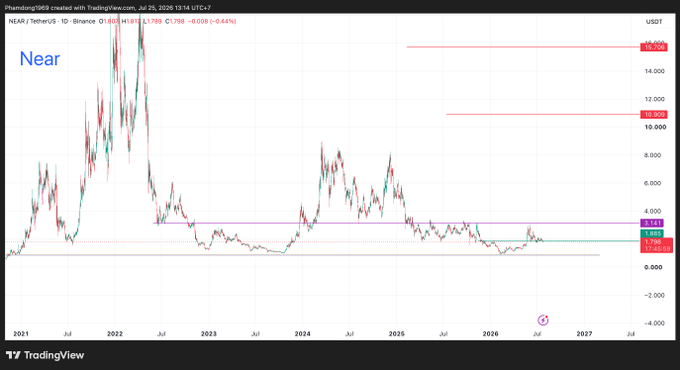This screenshot has width=680, height=370.
Task: Click the −2.000 price axis label
Action: coord(654,295)
